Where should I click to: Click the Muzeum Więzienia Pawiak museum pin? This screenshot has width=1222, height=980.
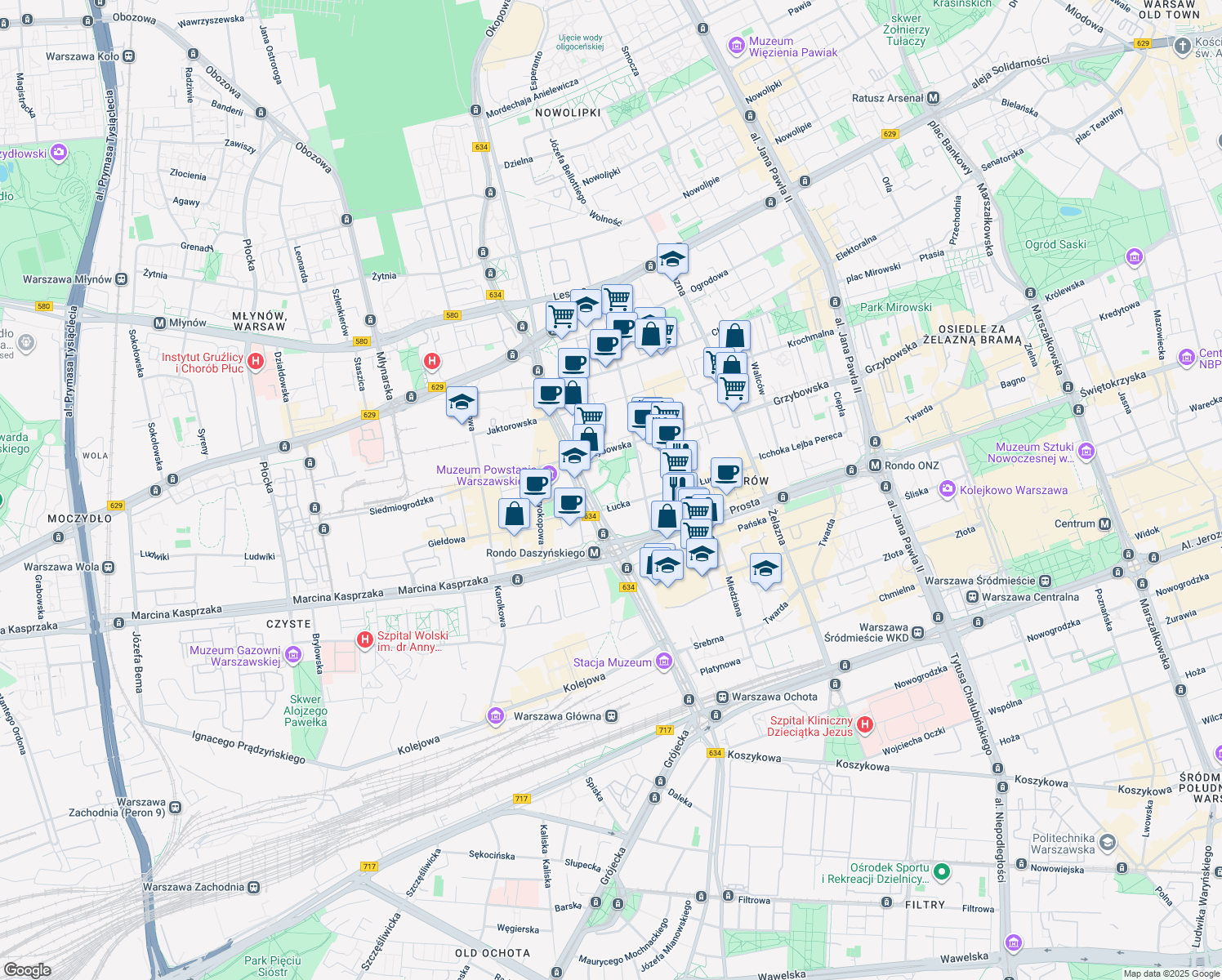736,45
